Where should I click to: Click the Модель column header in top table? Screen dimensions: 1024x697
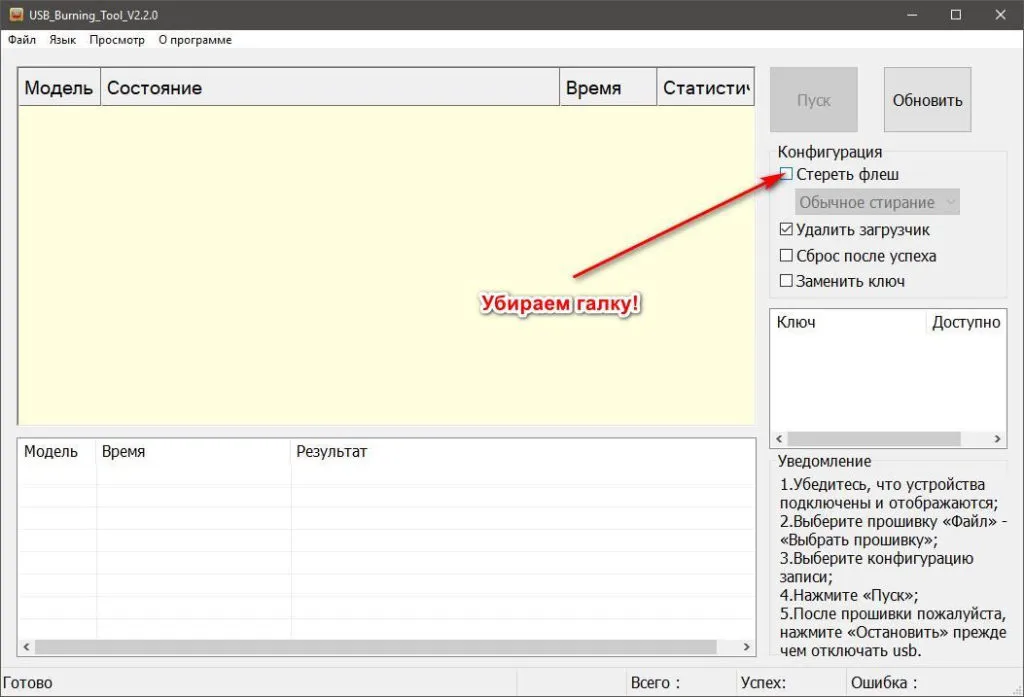[59, 87]
